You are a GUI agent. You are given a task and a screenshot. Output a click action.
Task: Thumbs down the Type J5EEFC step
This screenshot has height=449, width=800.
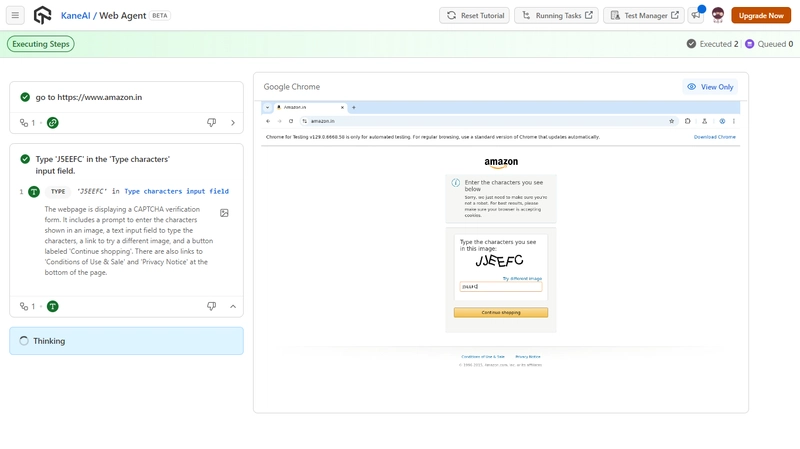coord(211,306)
